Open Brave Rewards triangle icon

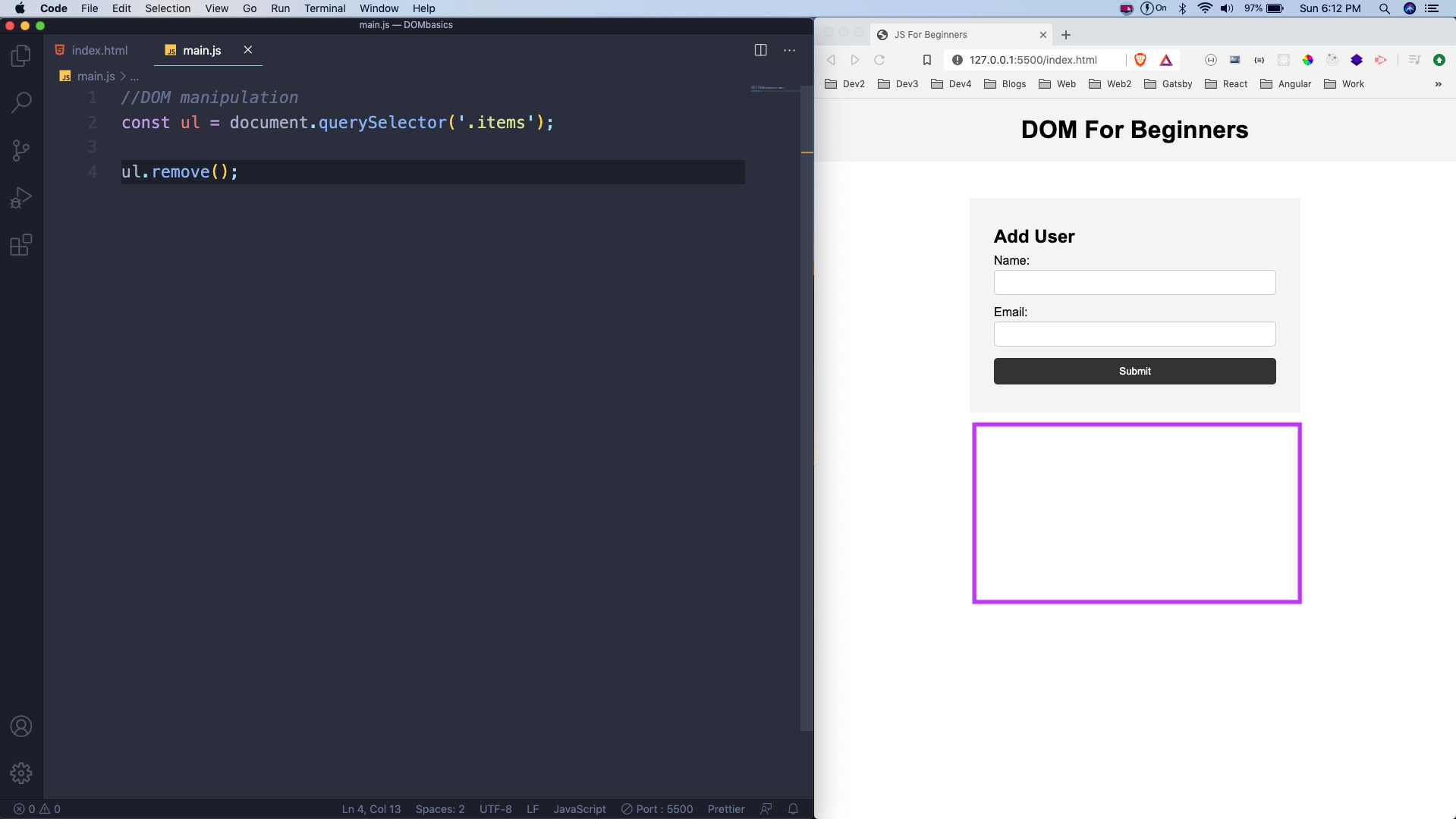click(1166, 60)
